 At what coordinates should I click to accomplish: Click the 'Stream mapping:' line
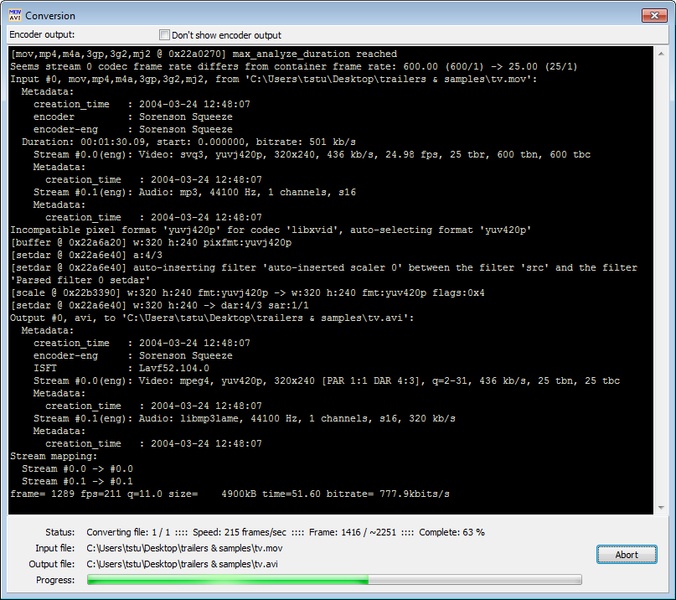[54, 456]
